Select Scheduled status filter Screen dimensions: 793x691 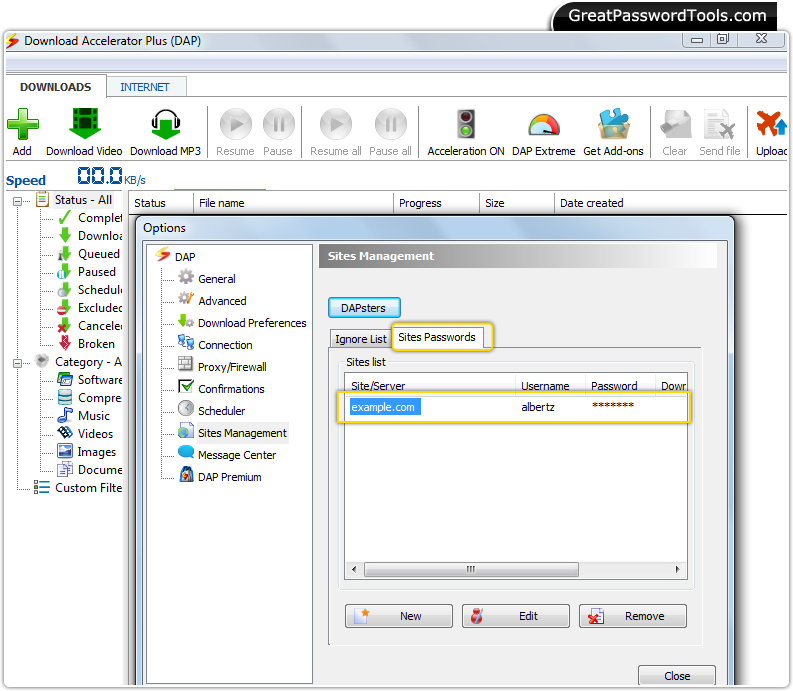(x=90, y=290)
